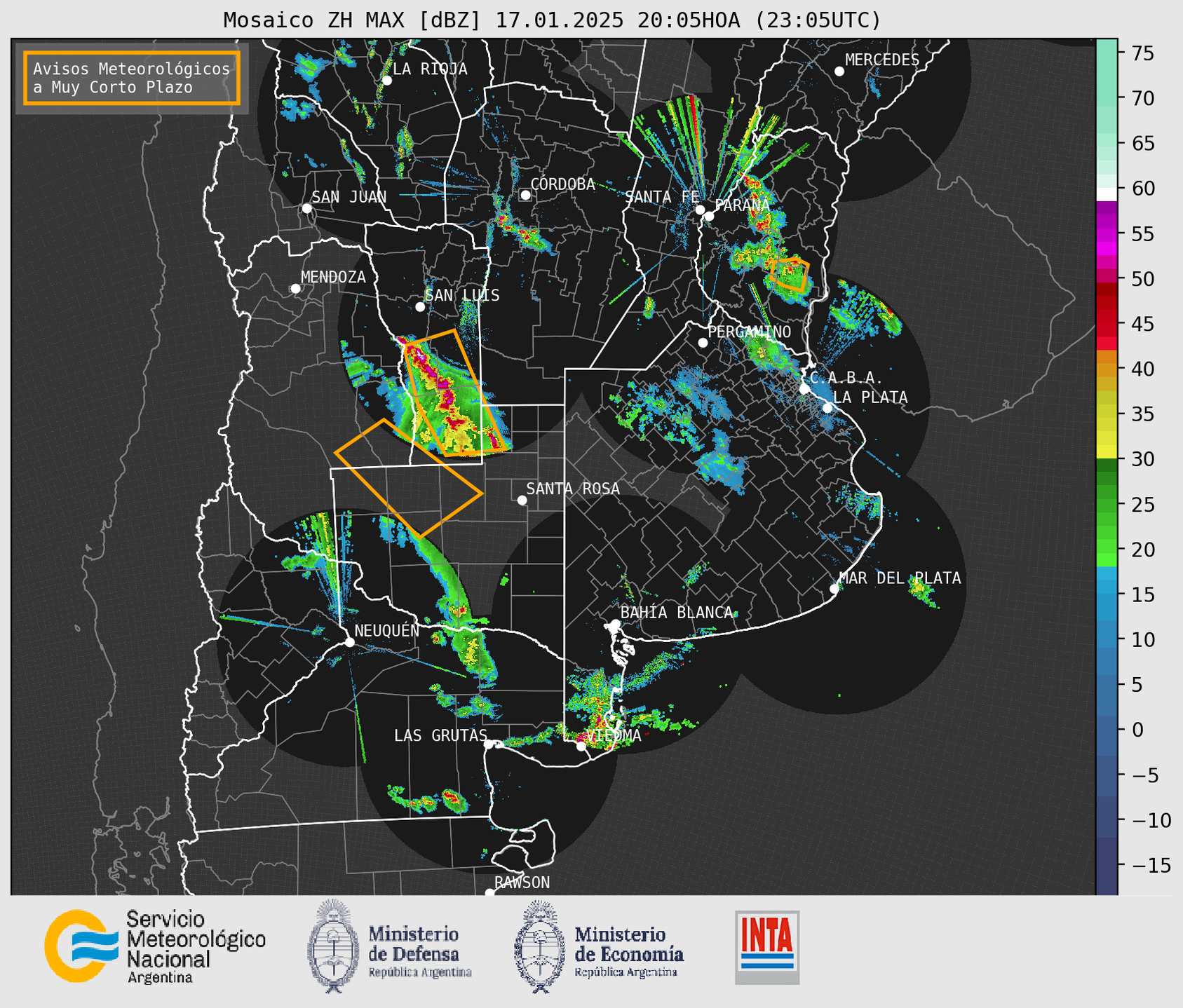Screen dimensions: 1183x1008
Task: Click the small orange warning polygon southeast of Paraná
Action: click(790, 275)
